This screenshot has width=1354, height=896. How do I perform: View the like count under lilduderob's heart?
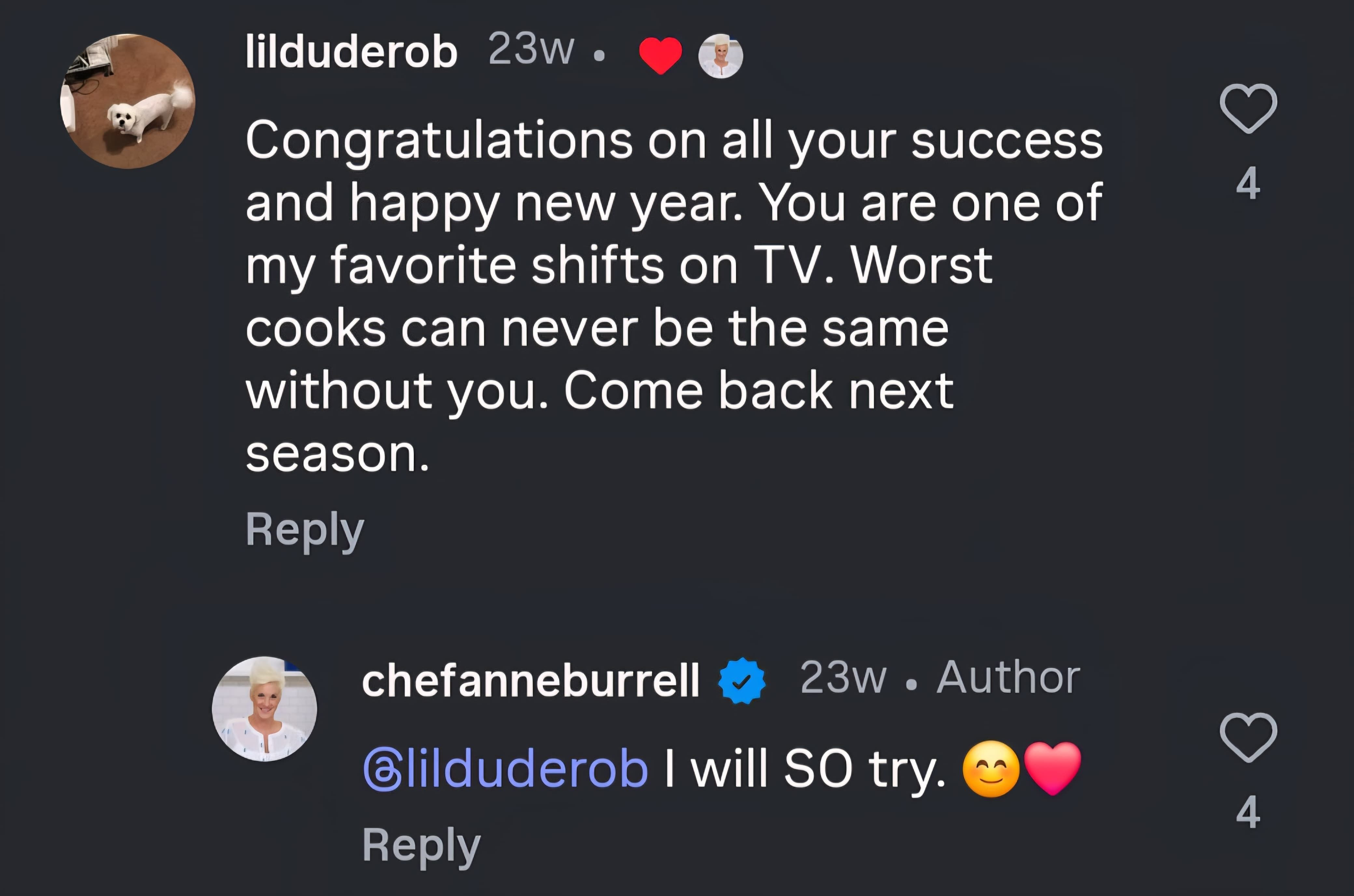1248,183
